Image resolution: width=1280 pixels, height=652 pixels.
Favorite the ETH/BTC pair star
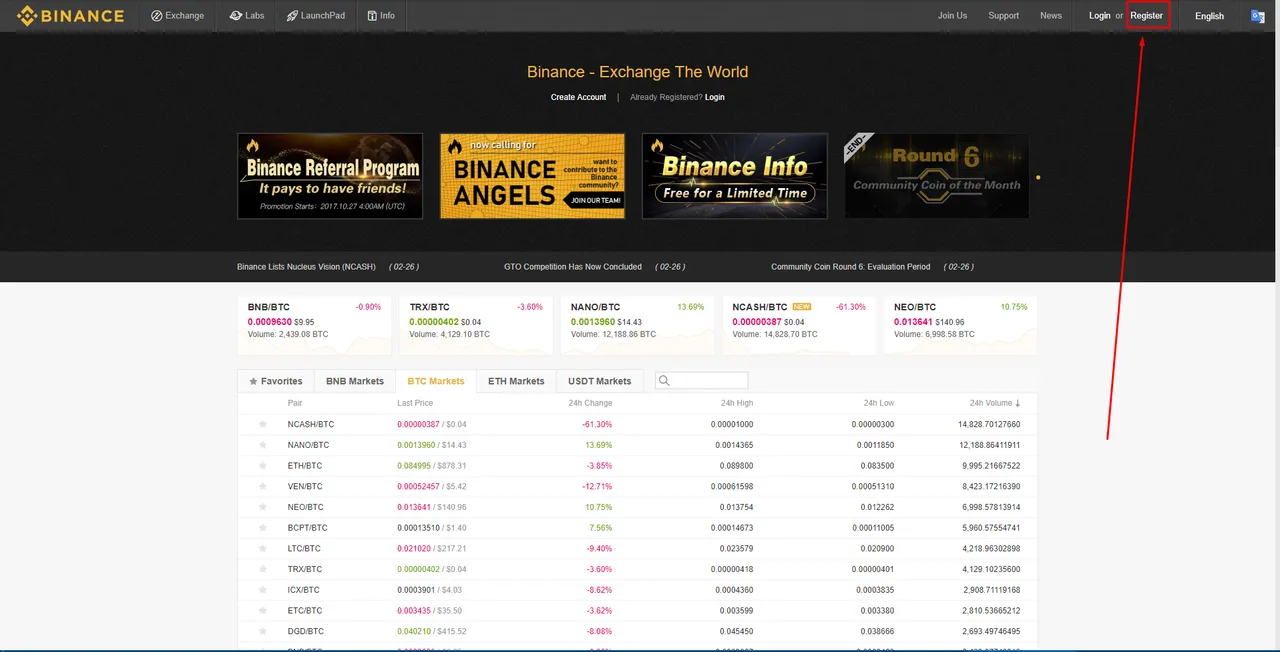tap(263, 466)
